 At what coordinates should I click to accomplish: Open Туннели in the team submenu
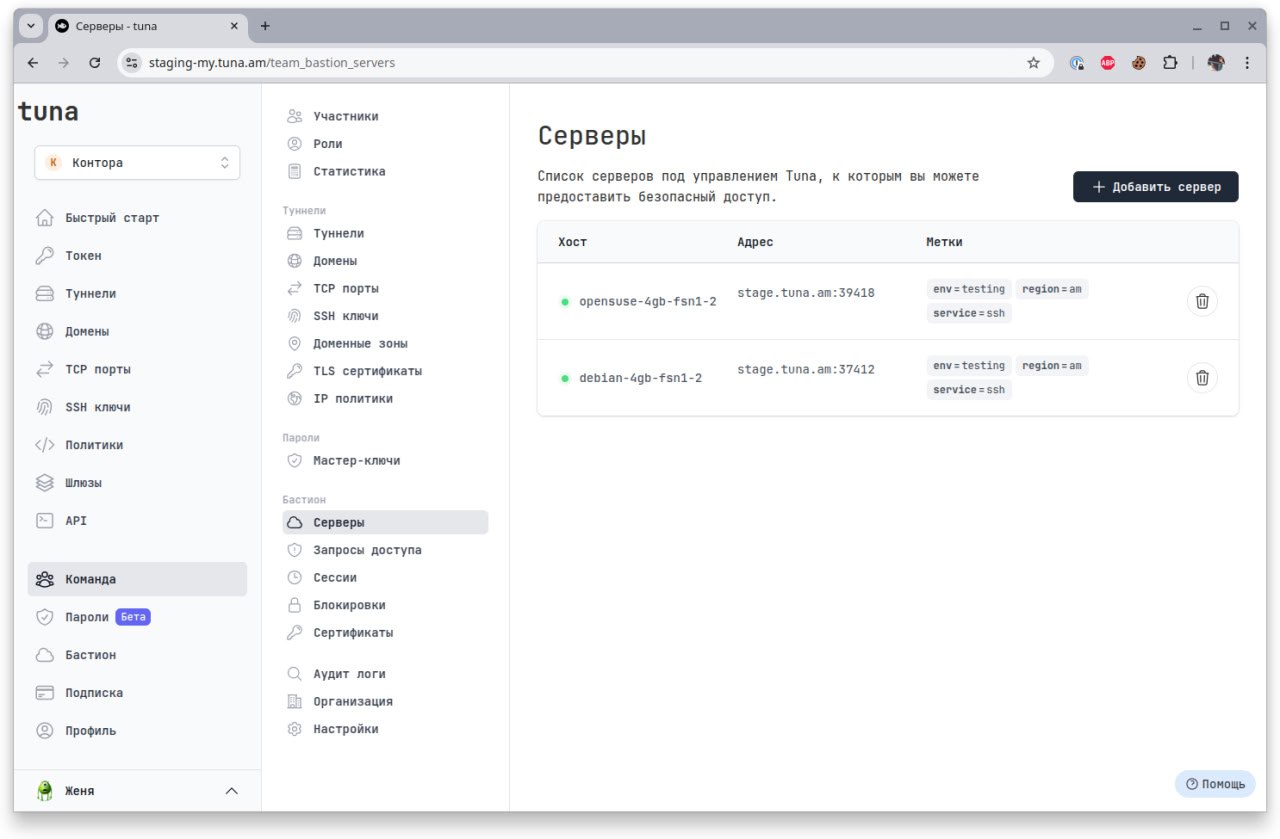point(385,233)
